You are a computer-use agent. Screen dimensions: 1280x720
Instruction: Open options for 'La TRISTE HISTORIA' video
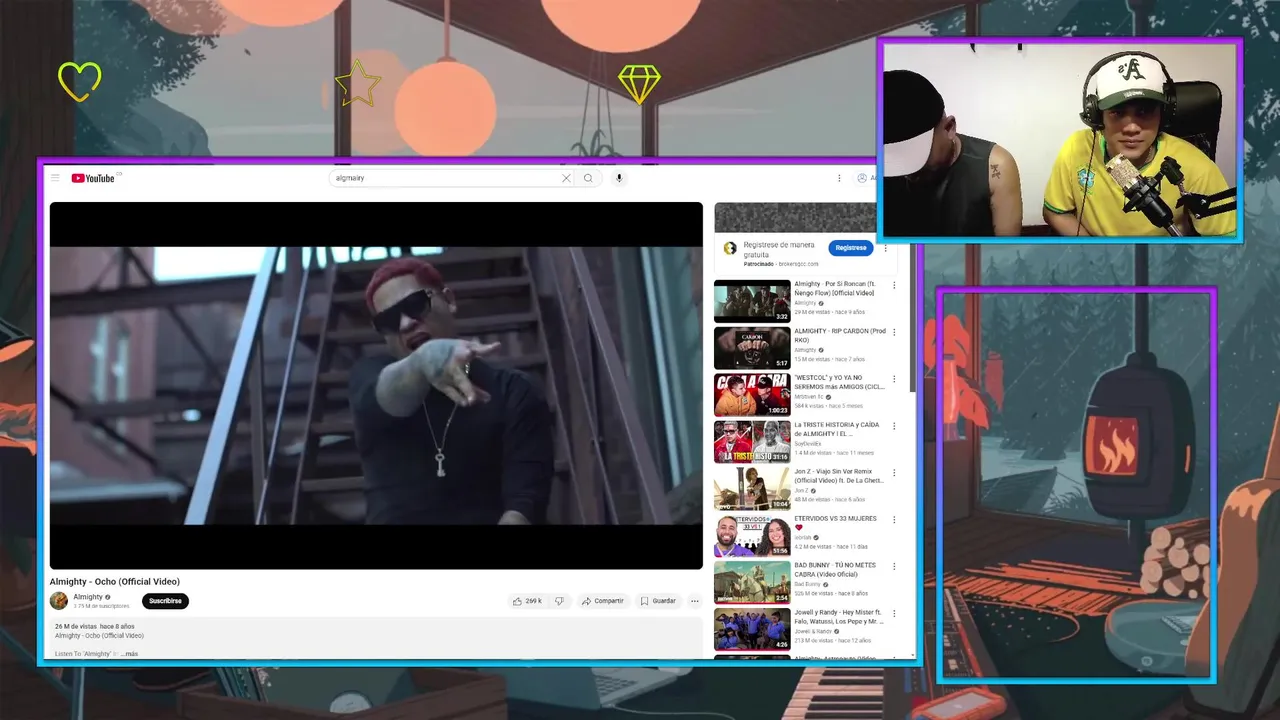coord(894,426)
